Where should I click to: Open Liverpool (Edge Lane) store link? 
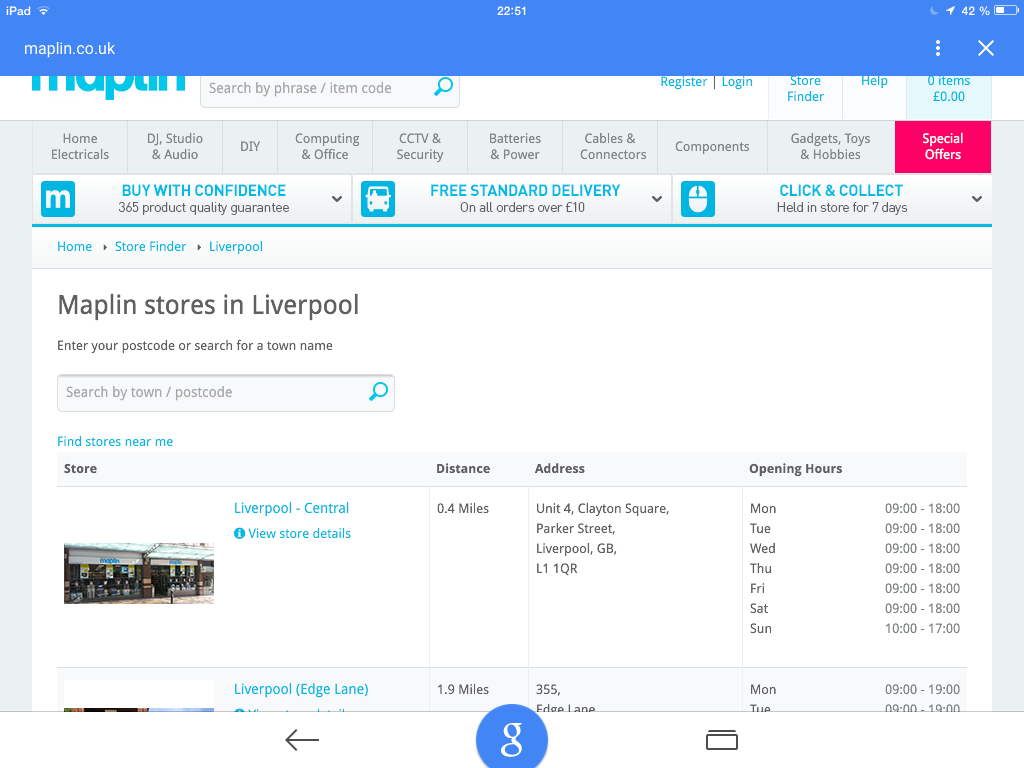[x=301, y=689]
